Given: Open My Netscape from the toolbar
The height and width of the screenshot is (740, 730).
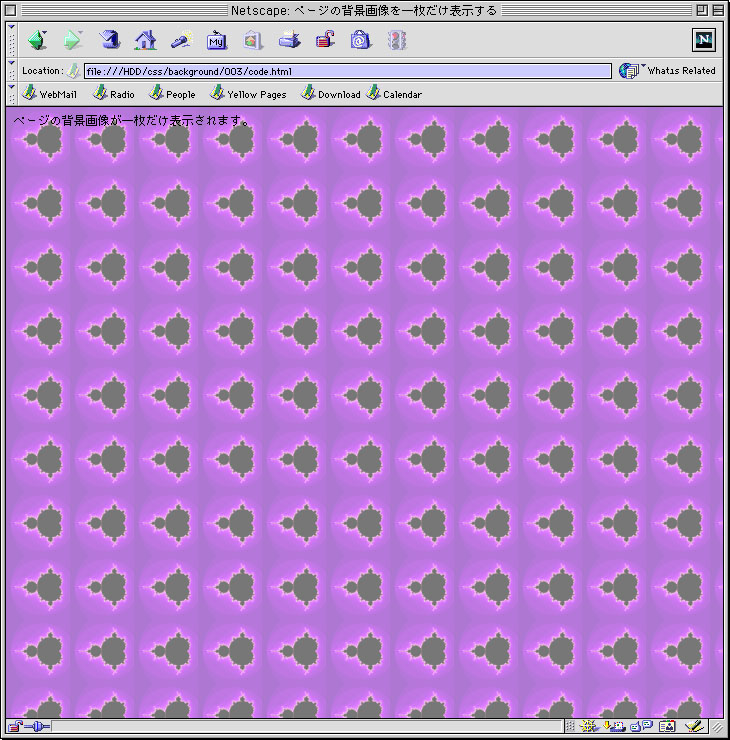Looking at the screenshot, I should (216, 41).
